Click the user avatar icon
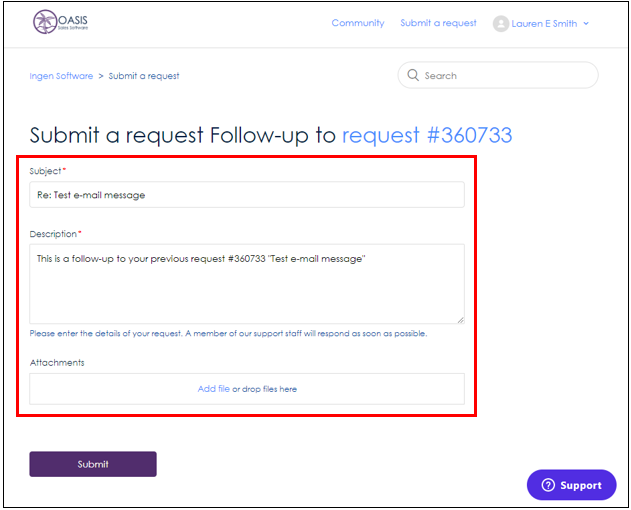 coord(501,24)
